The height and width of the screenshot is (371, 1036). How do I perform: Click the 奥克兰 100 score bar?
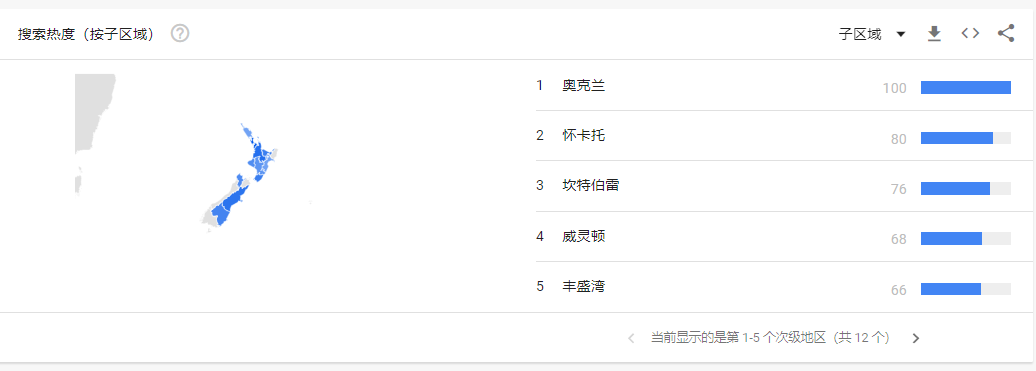click(965, 88)
